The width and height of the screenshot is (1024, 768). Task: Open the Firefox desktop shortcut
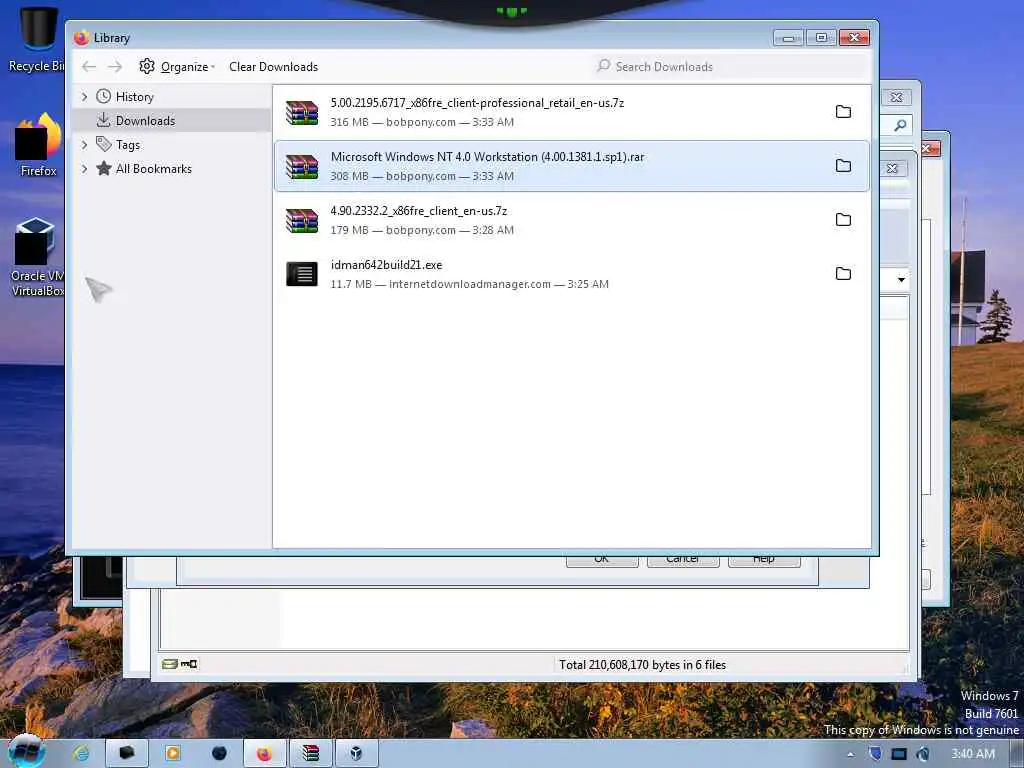pos(38,145)
